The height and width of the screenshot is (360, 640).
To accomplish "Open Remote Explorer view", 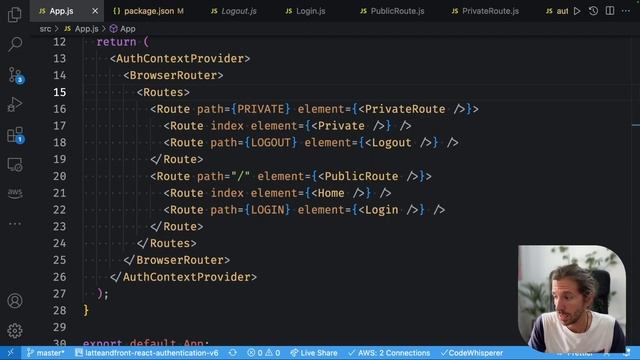I will coord(15,165).
